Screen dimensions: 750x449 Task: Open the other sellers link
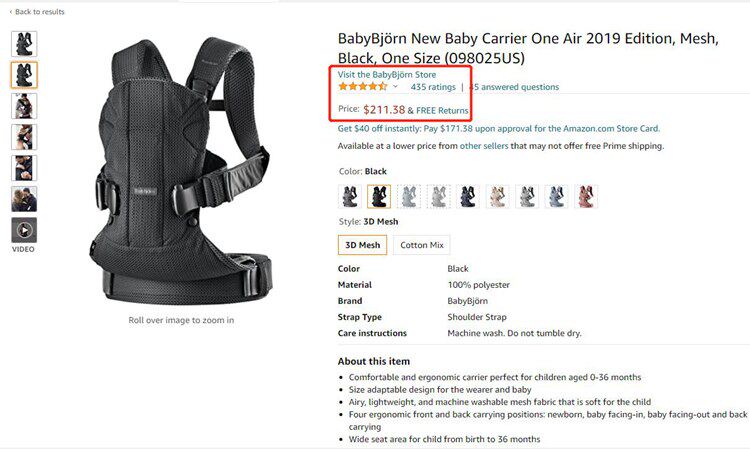[484, 146]
